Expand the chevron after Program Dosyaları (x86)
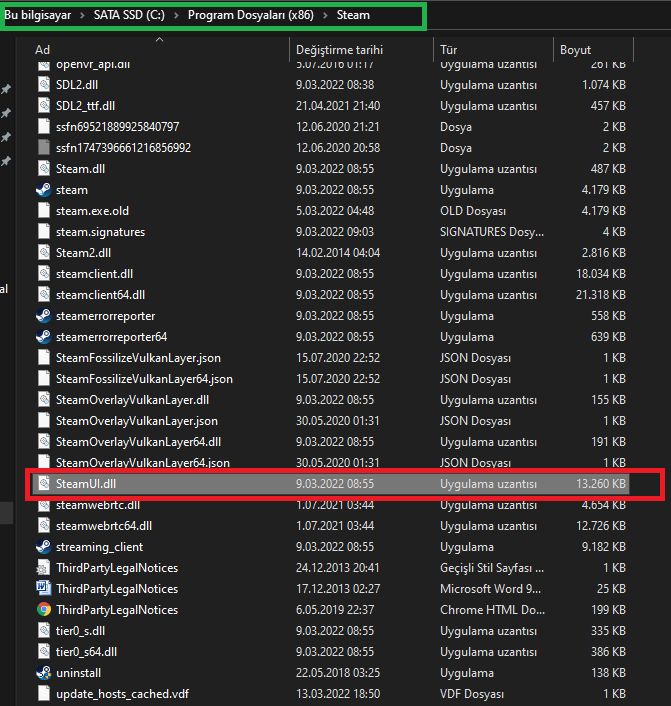Image resolution: width=671 pixels, height=706 pixels. (x=325, y=15)
